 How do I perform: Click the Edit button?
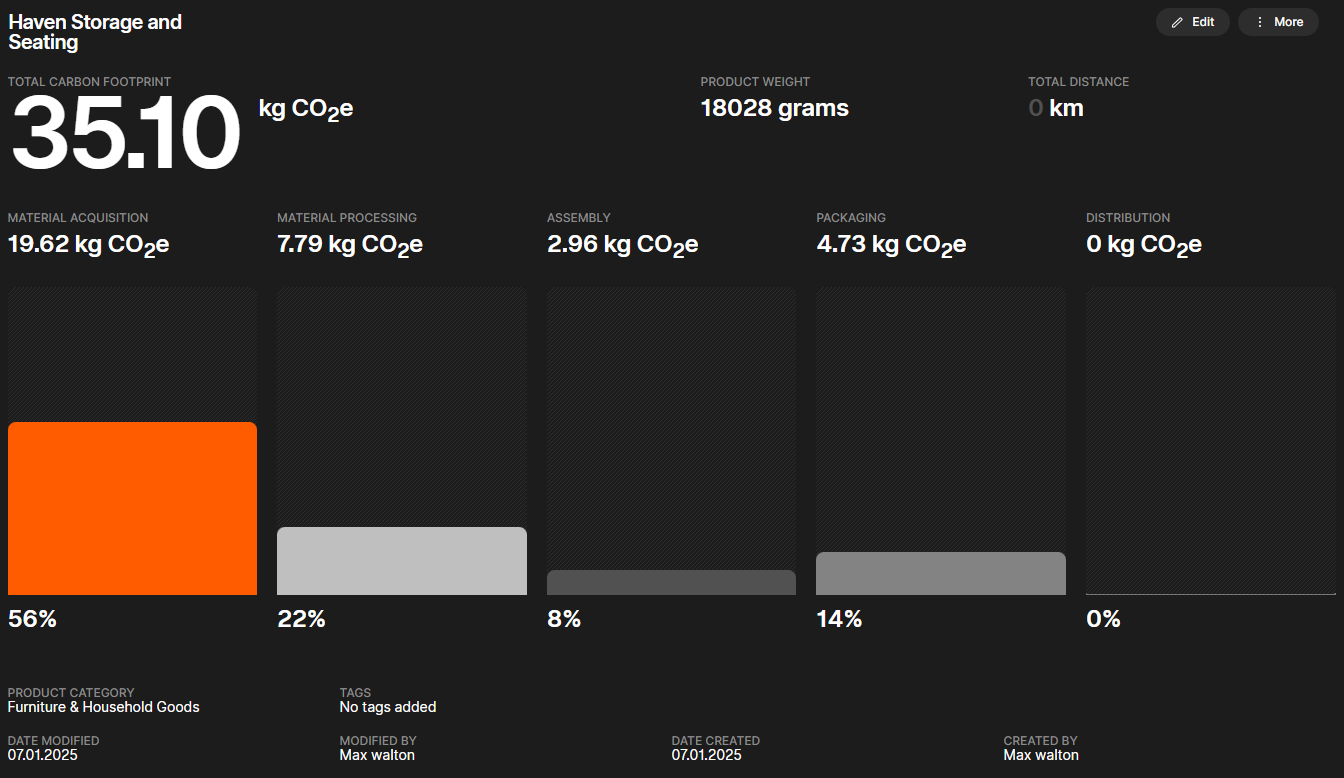click(1193, 22)
